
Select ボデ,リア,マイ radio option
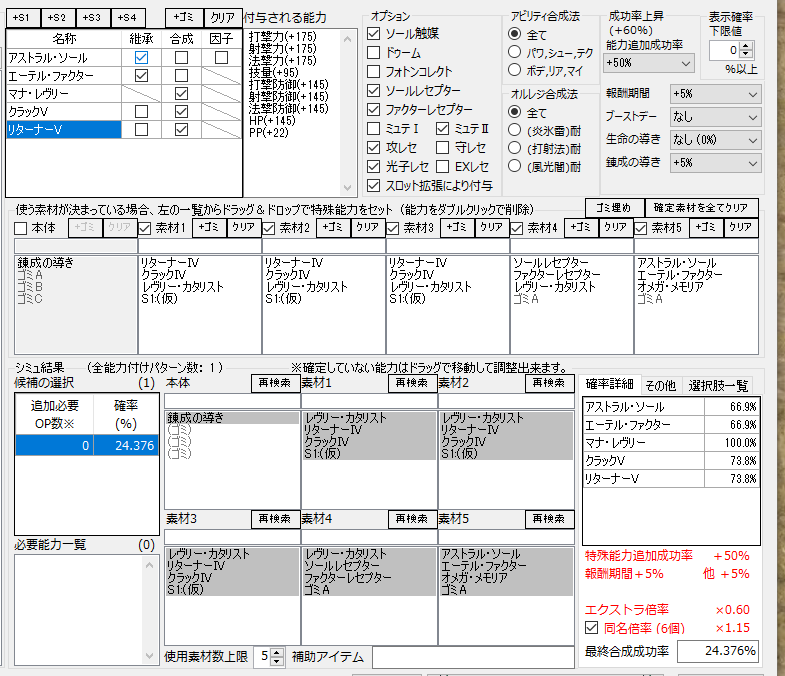[514, 70]
